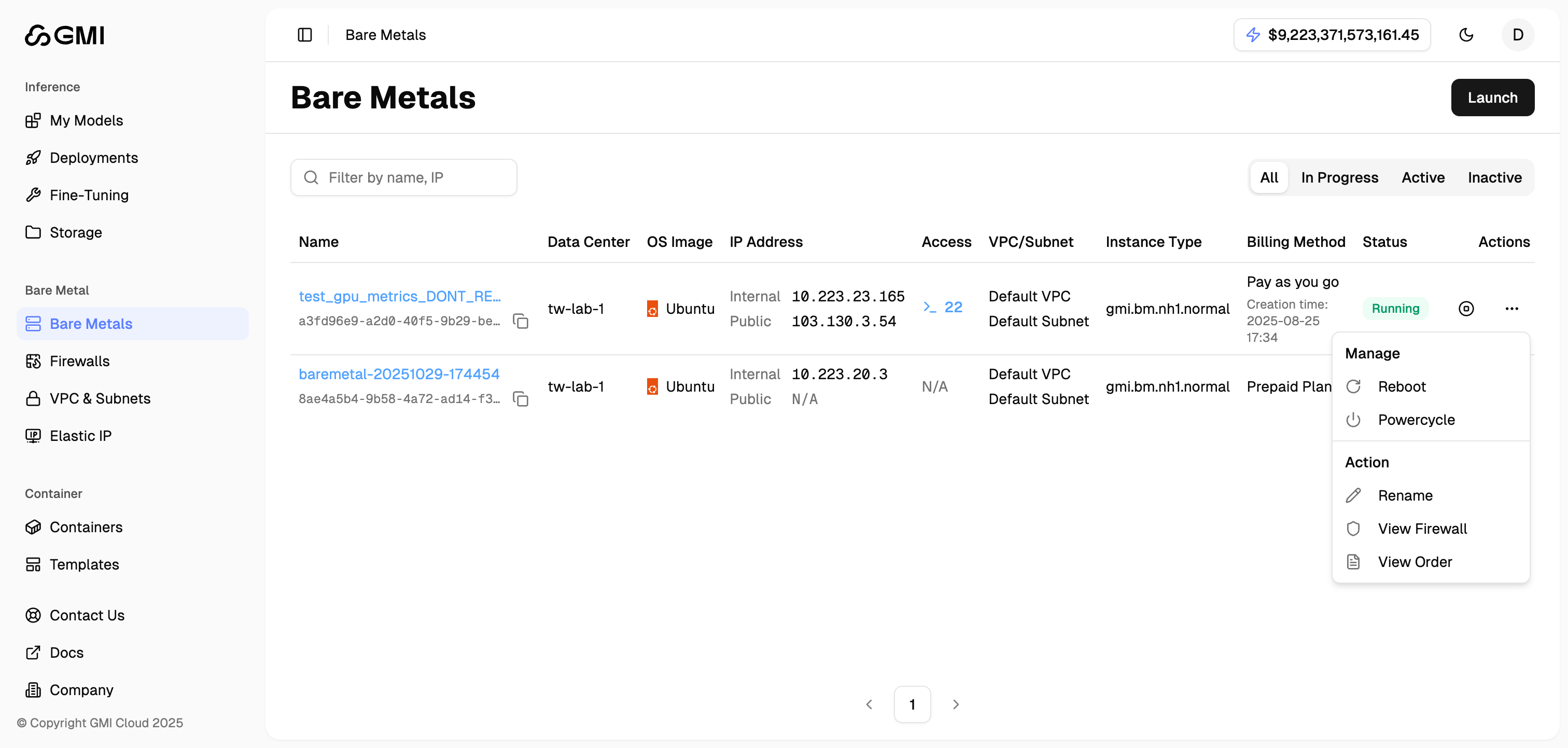Select the In Progress filter tab
The height and width of the screenshot is (748, 1568).
point(1339,177)
